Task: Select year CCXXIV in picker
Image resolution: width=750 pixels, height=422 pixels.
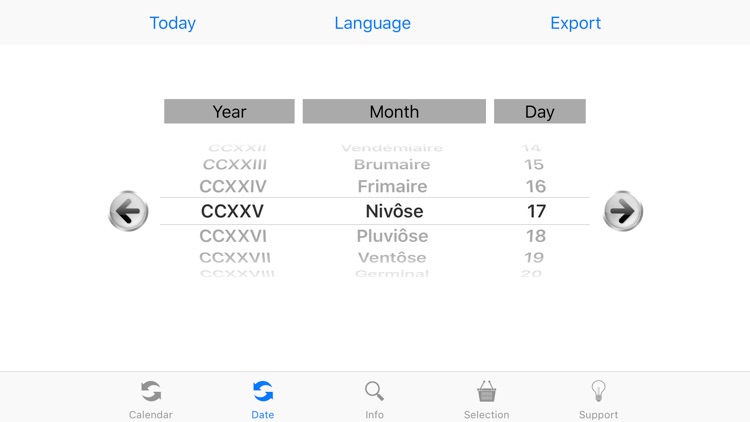Action: (x=233, y=186)
